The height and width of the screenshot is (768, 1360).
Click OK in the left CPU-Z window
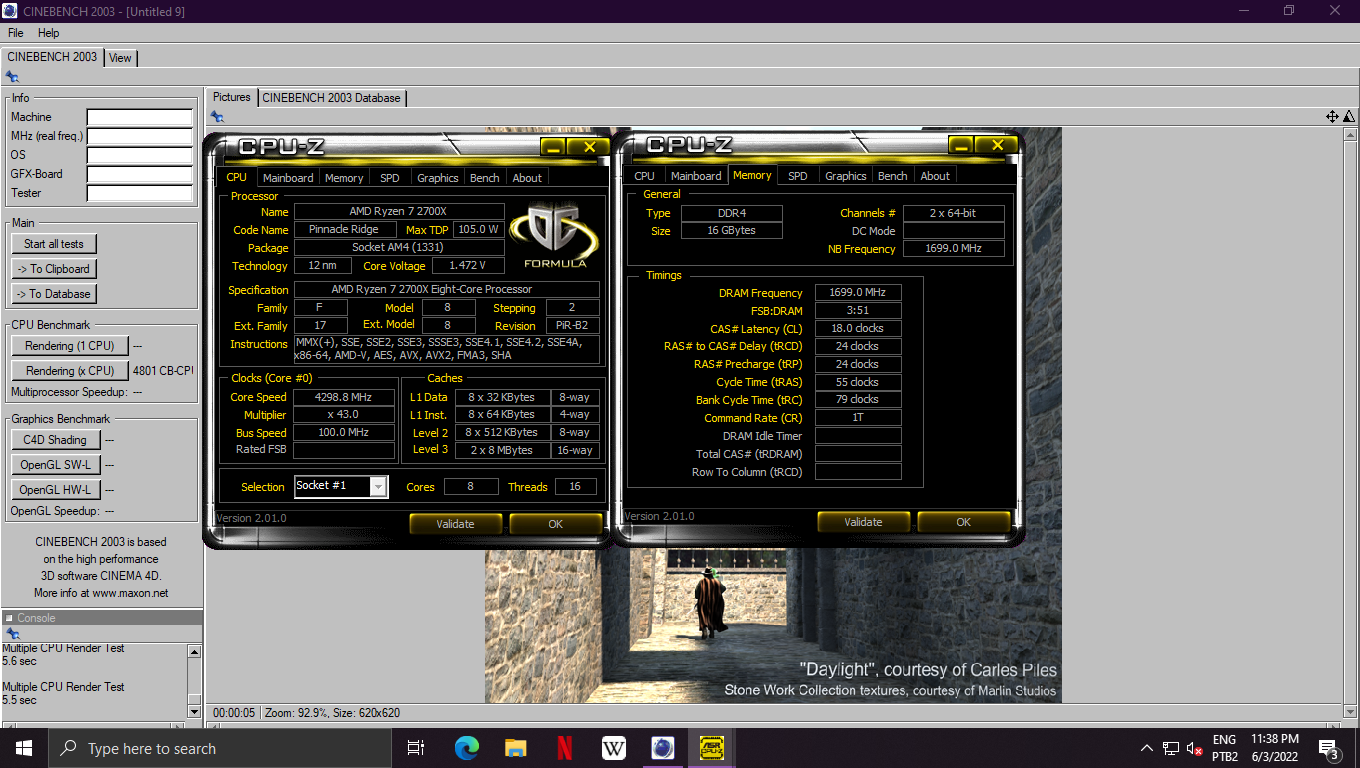pyautogui.click(x=556, y=524)
